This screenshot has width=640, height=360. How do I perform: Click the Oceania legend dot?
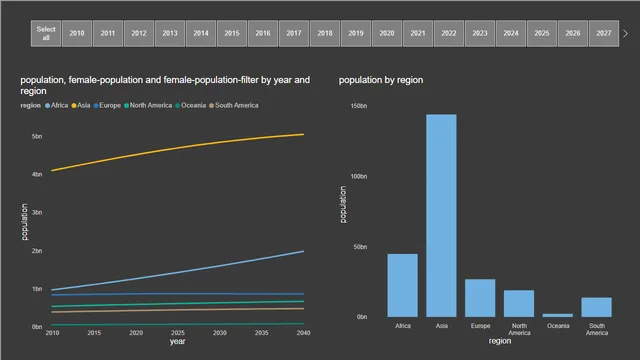(x=178, y=106)
